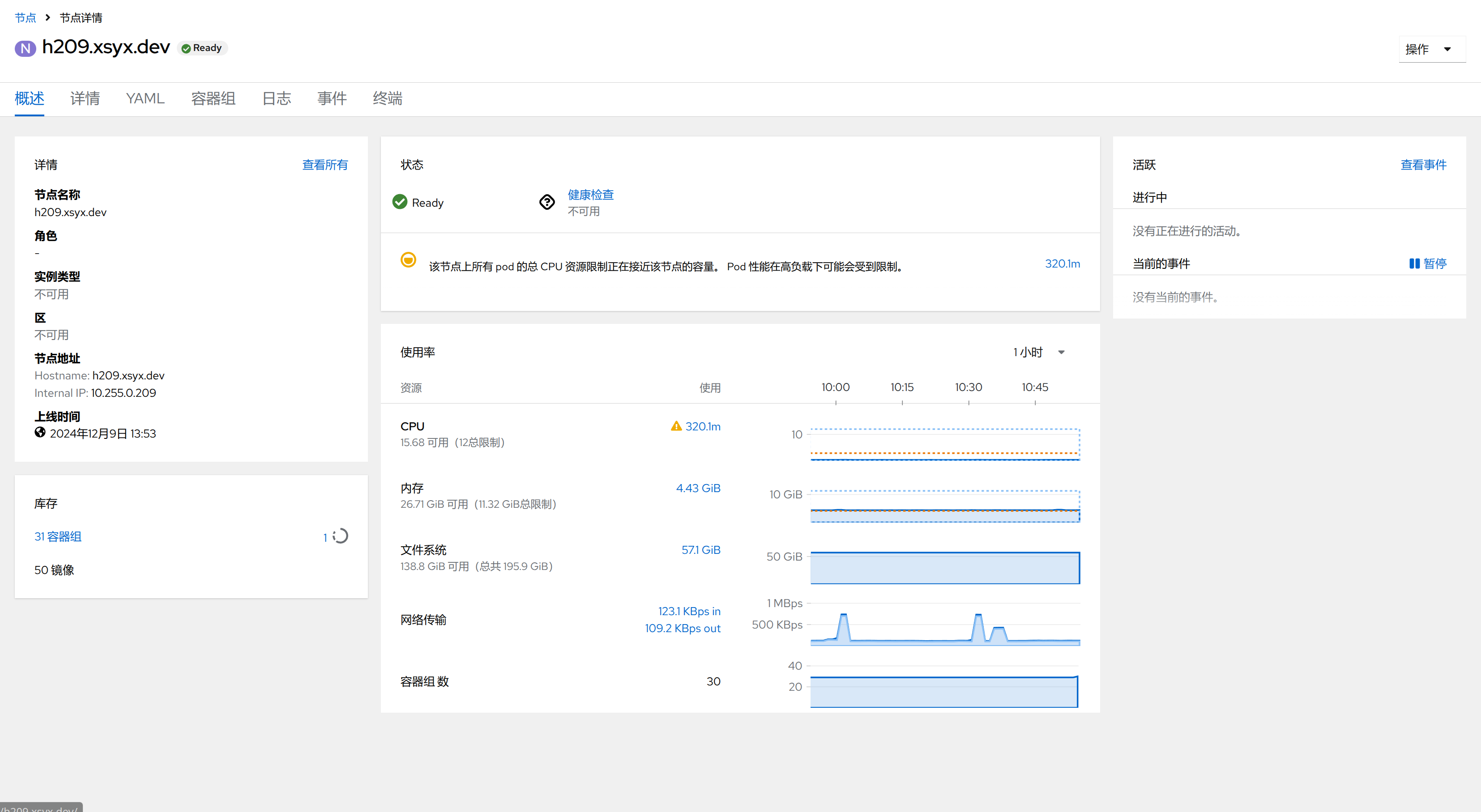Click the CPU usage warning triangle icon
Screen dimensions: 1481x812
pyautogui.click(x=676, y=426)
